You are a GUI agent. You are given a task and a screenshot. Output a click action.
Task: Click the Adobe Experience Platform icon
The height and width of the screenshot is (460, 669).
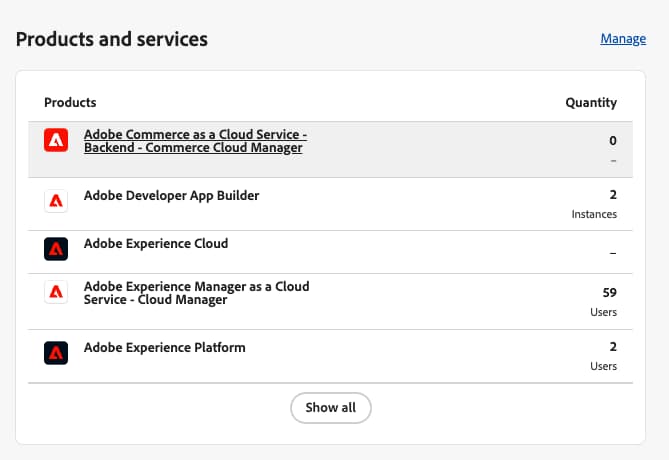click(56, 353)
